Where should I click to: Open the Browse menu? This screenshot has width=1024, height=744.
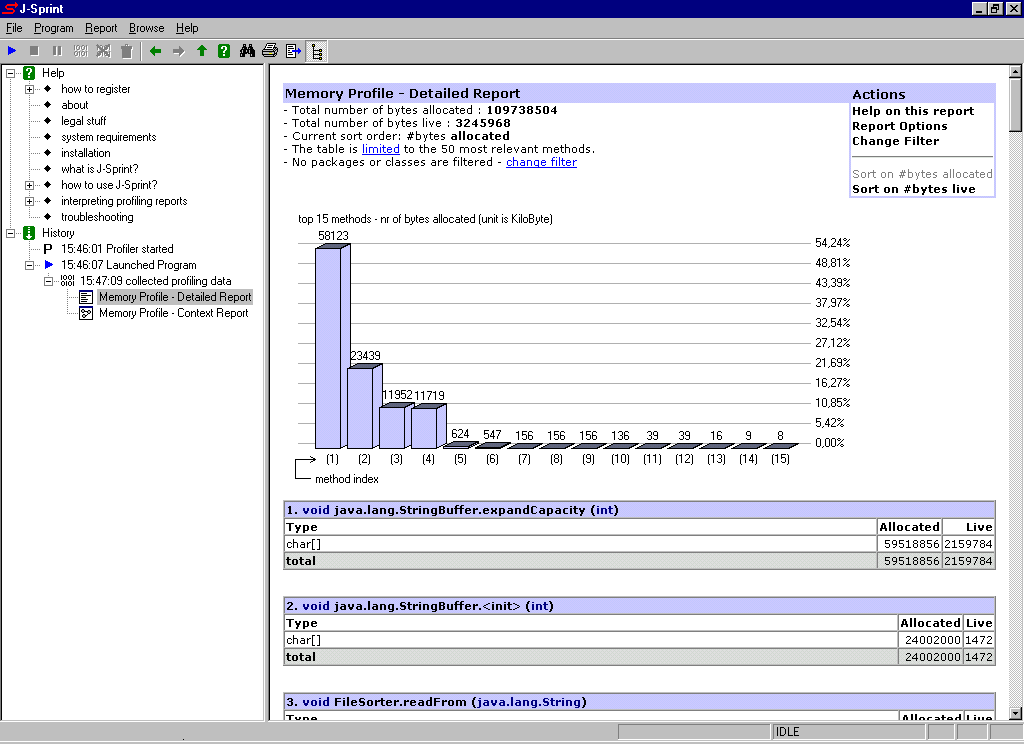pyautogui.click(x=146, y=28)
